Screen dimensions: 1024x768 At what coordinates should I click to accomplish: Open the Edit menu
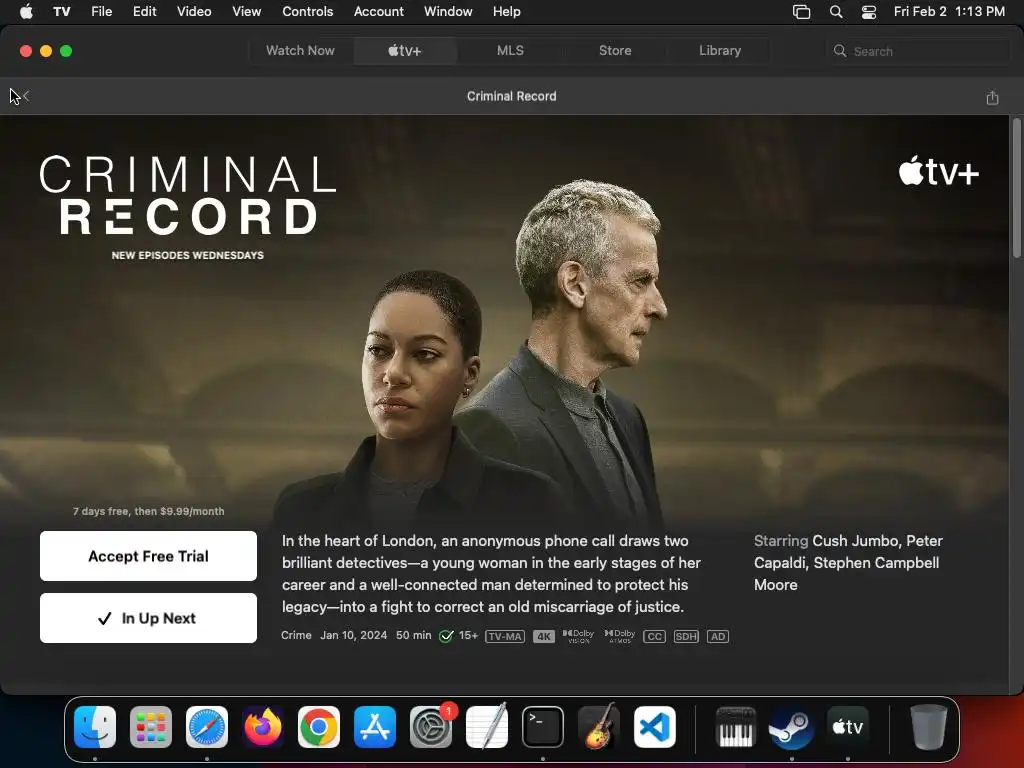click(144, 12)
